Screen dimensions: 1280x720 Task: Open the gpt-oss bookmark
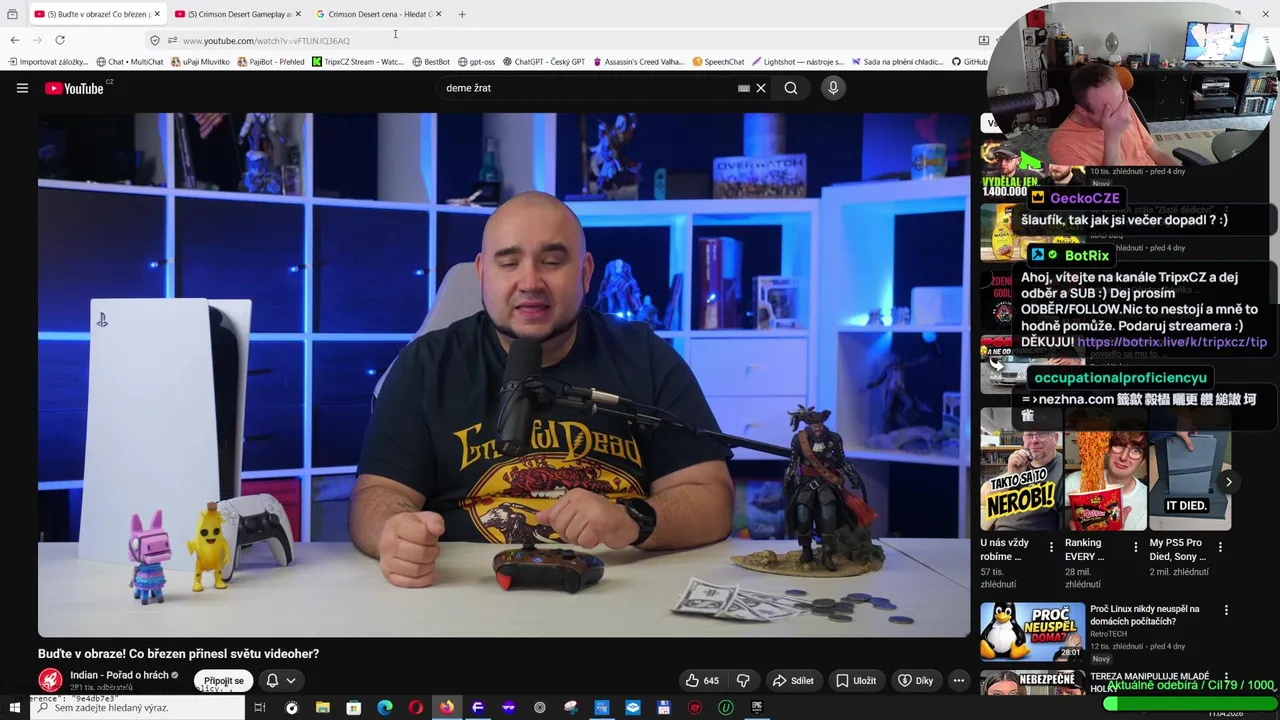click(x=476, y=62)
